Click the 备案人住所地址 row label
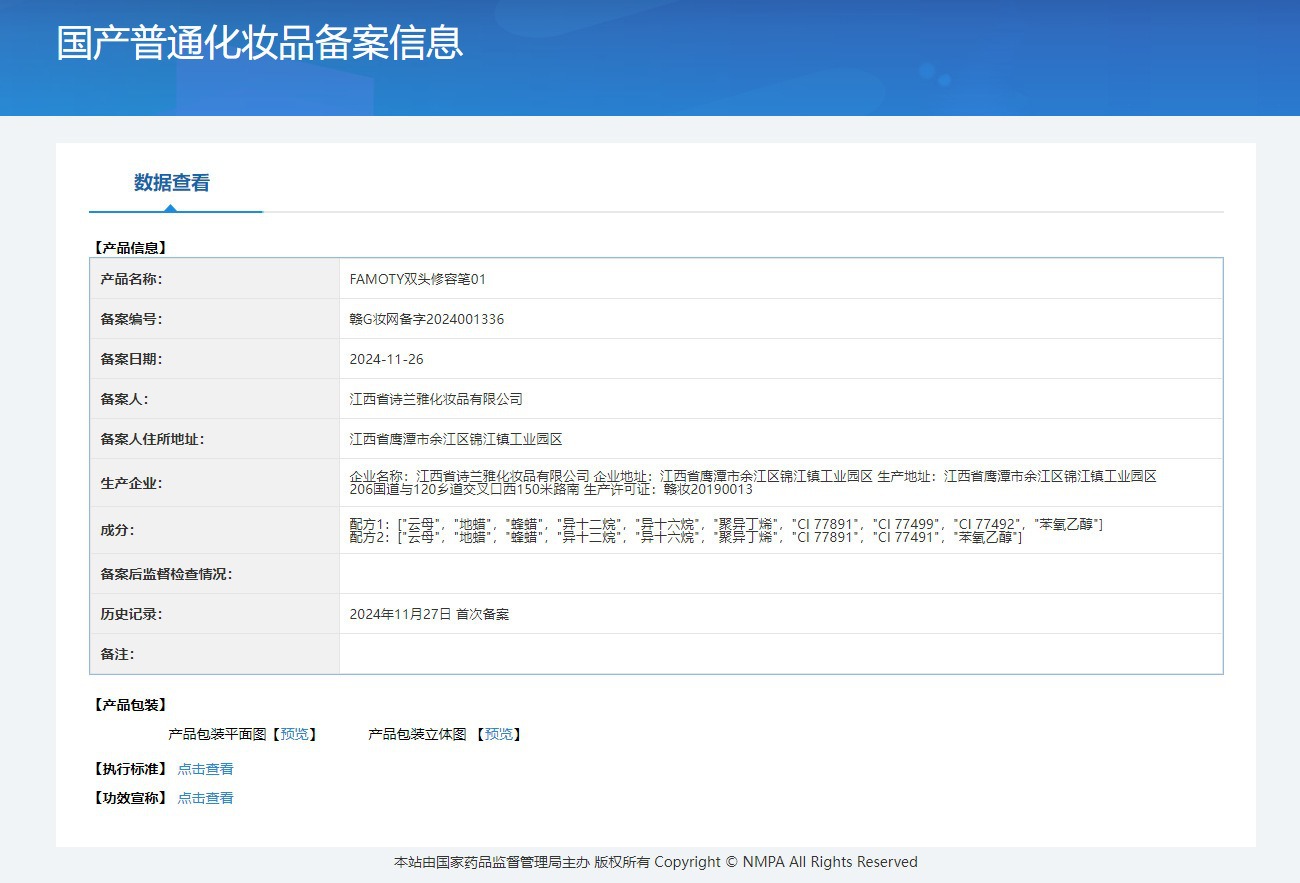 pyautogui.click(x=152, y=439)
